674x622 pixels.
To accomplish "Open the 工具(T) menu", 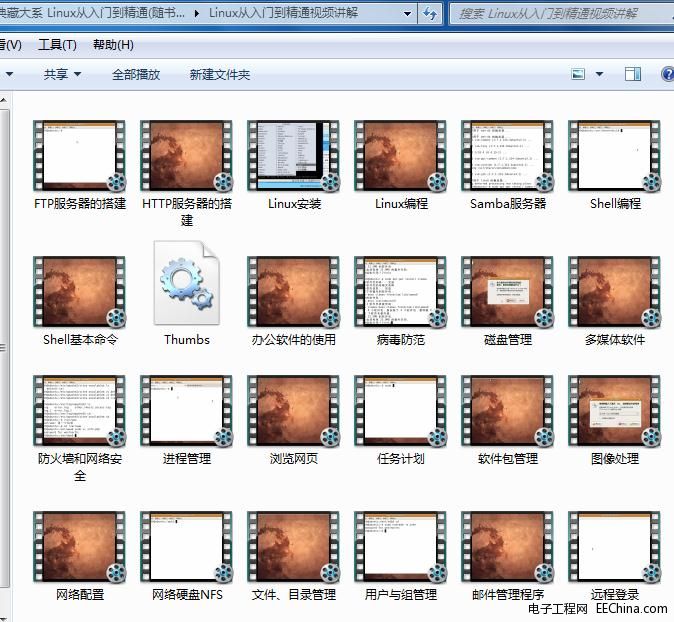I will pyautogui.click(x=57, y=45).
